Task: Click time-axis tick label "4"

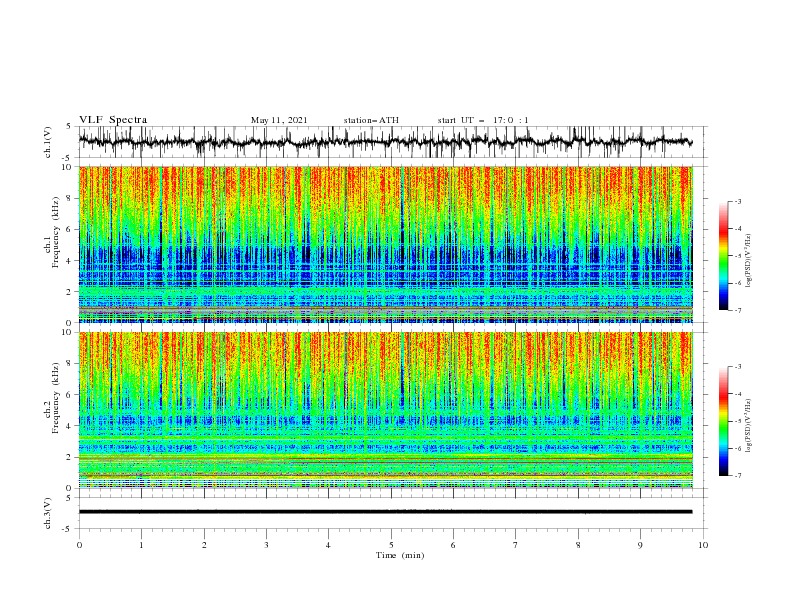Action: click(328, 545)
